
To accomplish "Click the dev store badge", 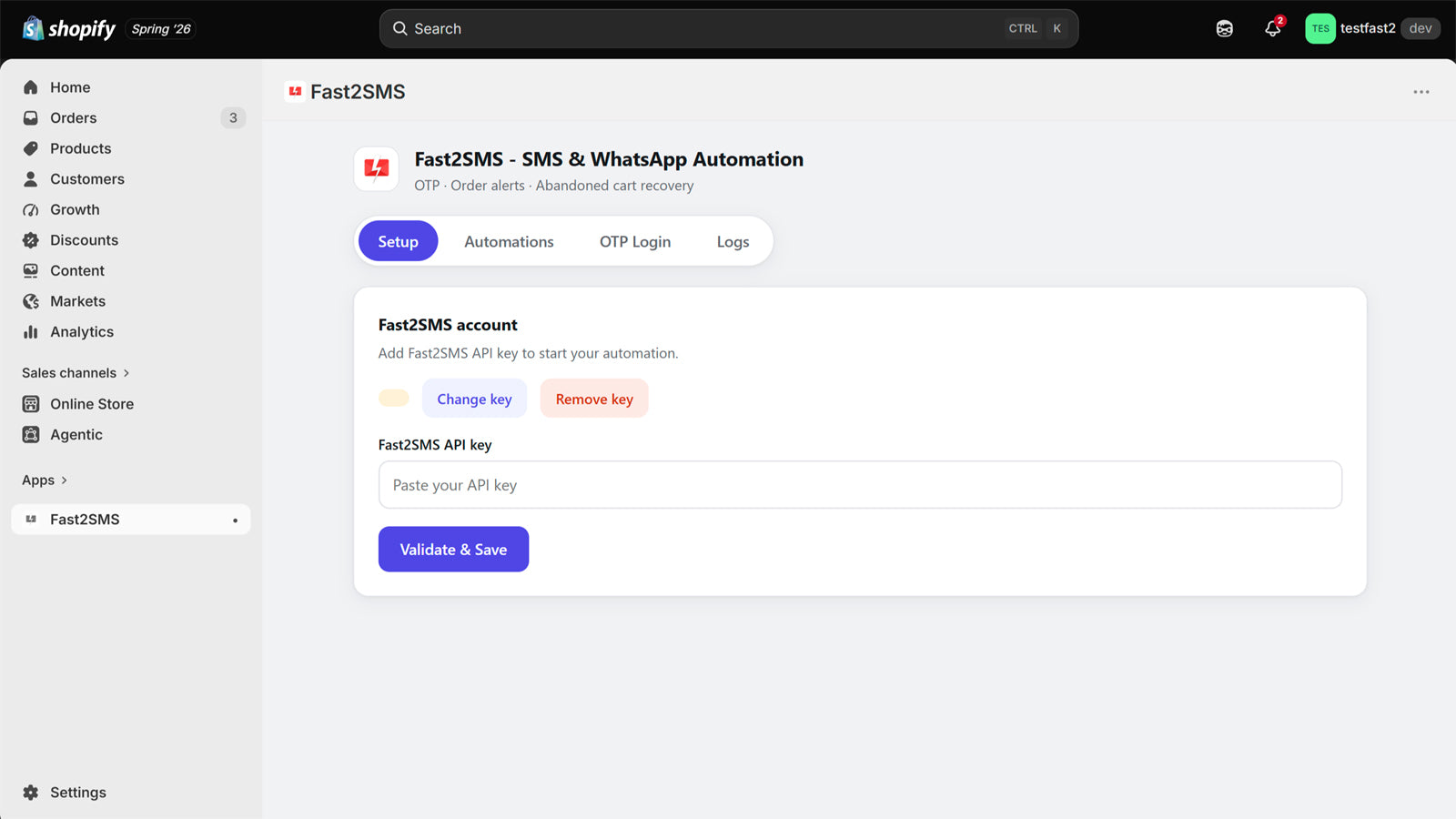I will click(x=1420, y=29).
